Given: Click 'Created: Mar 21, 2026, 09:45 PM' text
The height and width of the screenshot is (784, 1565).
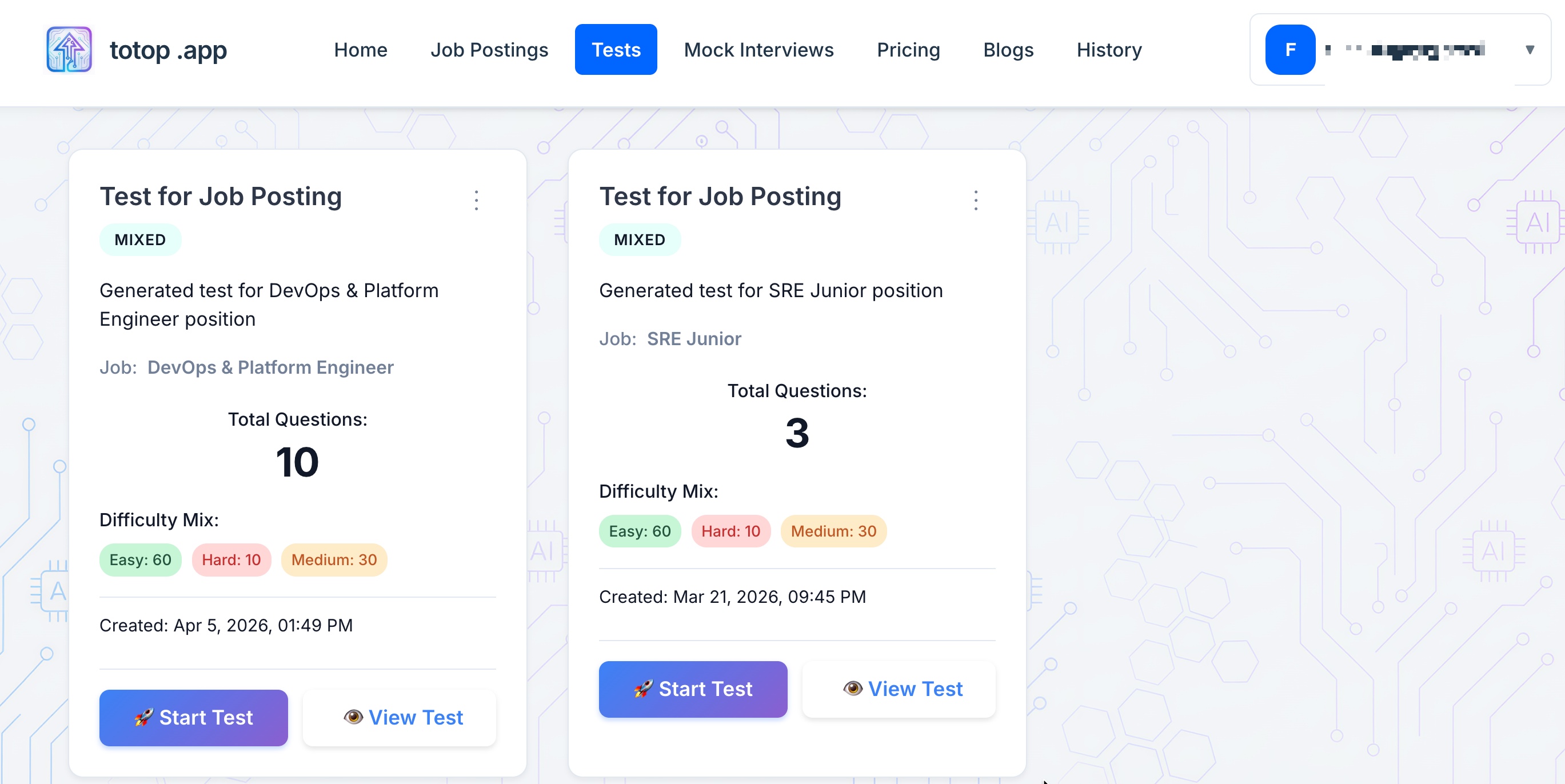Looking at the screenshot, I should [x=732, y=597].
